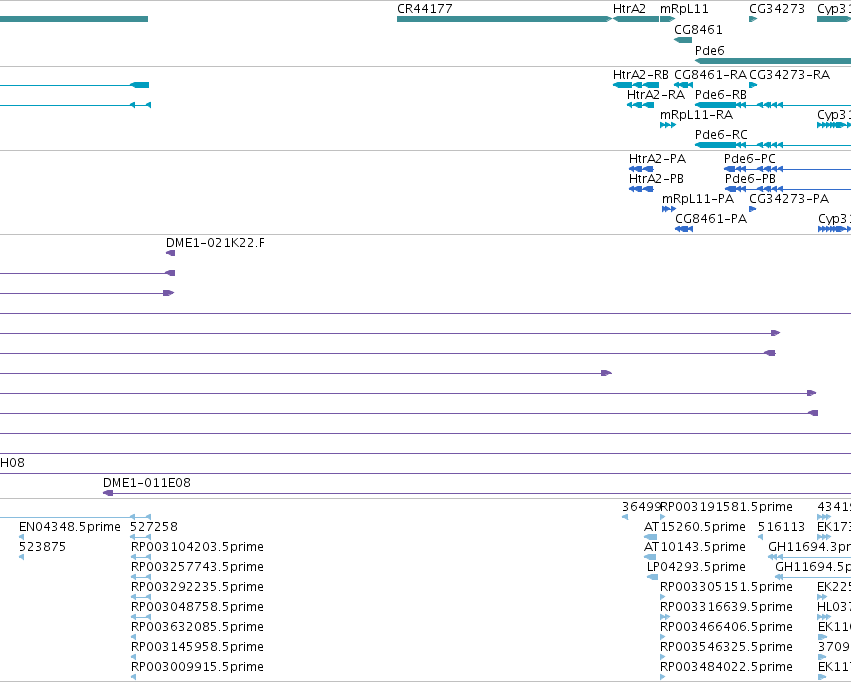Select EST label RP003632085.5prime
The width and height of the screenshot is (851, 682).
click(x=197, y=627)
